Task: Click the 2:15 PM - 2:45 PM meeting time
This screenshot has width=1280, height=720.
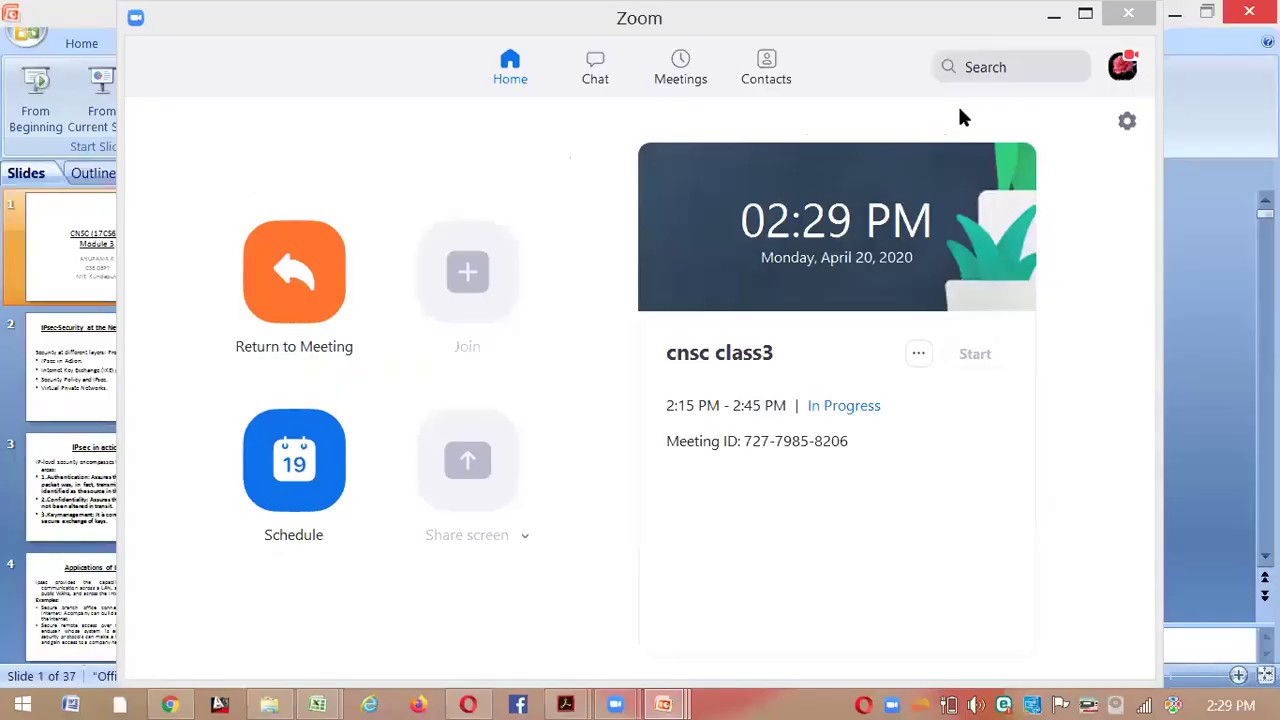Action: (726, 405)
